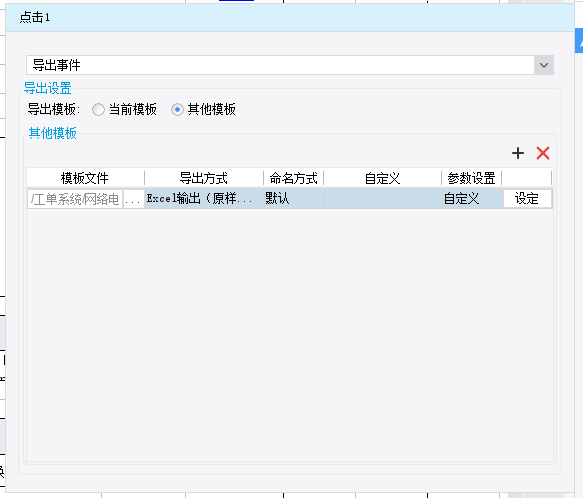Open the 导出事件 dropdown arrow

tap(544, 65)
